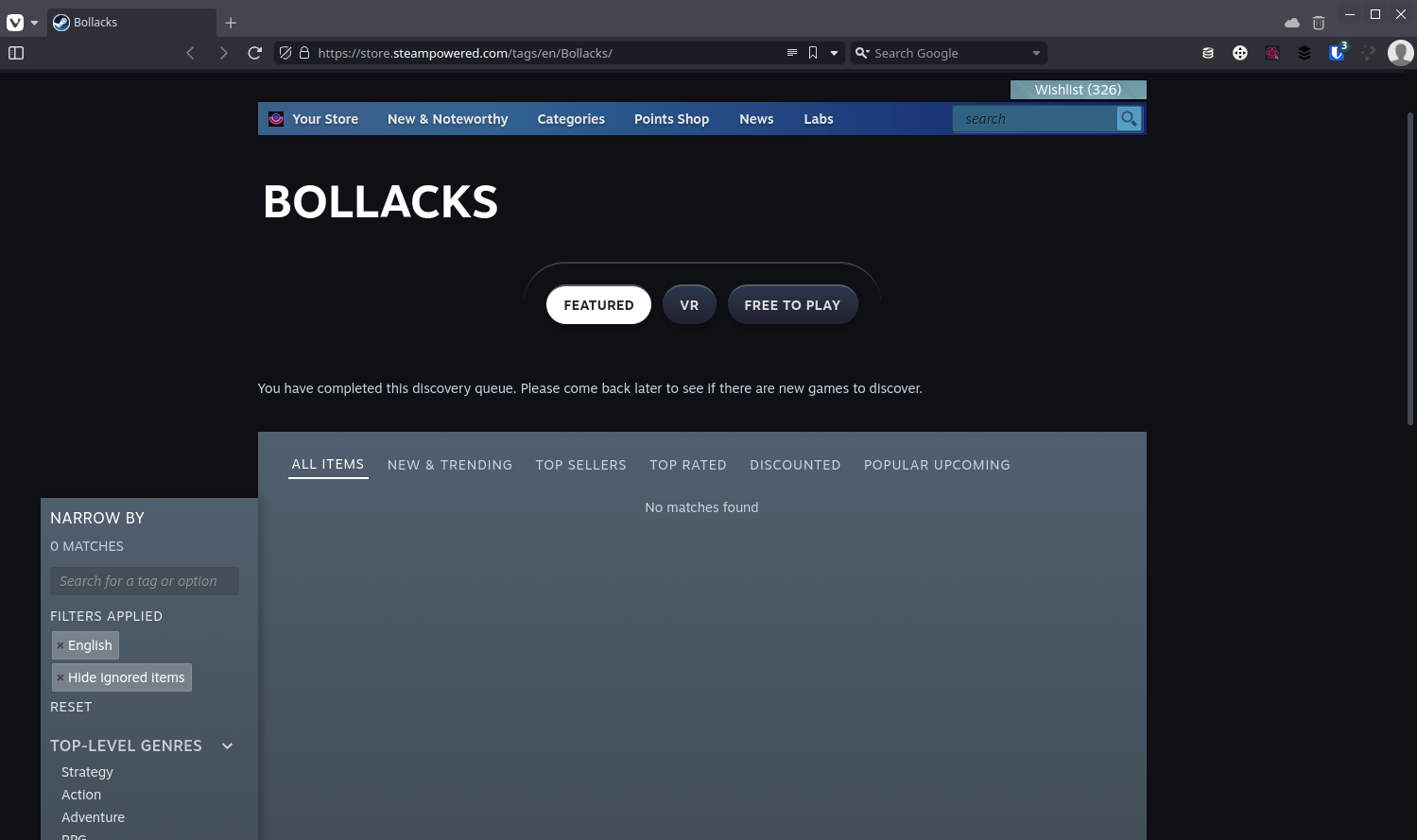Click the tag or option search field
The width and height of the screenshot is (1417, 840).
[x=144, y=581]
